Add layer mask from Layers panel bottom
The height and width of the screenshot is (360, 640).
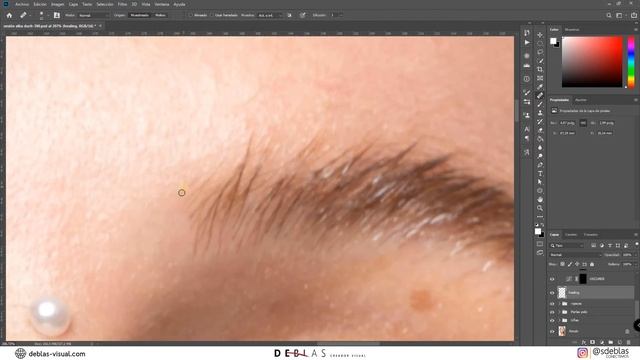point(593,342)
